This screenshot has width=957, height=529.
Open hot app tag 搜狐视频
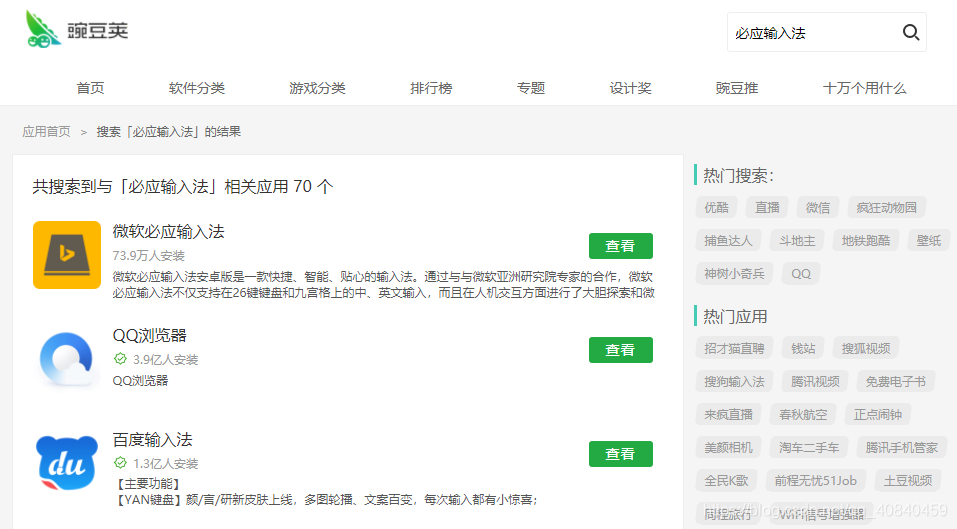(x=866, y=348)
